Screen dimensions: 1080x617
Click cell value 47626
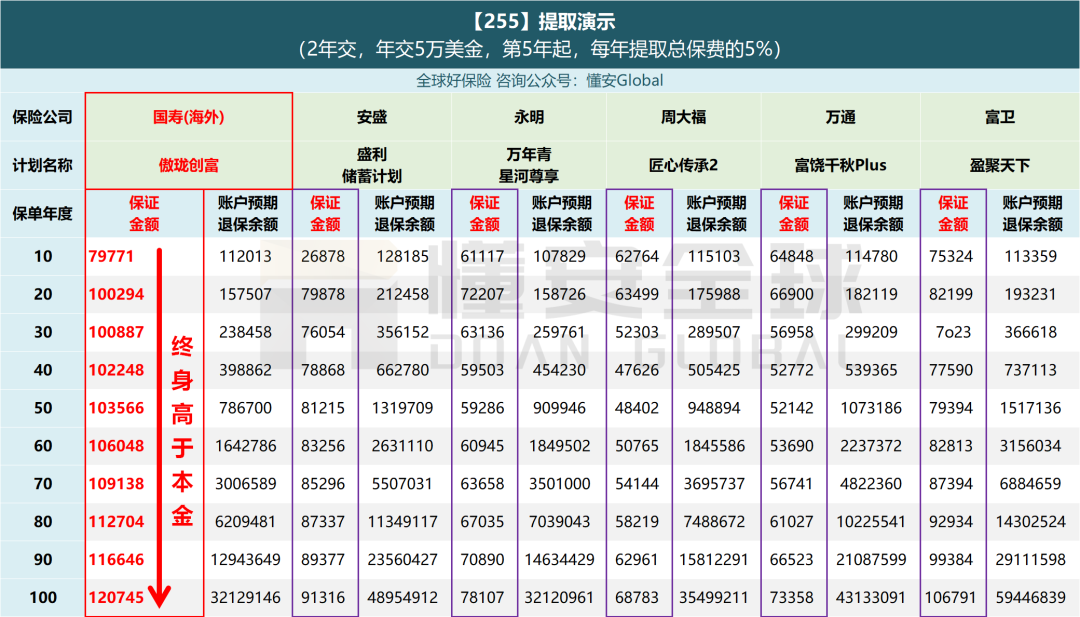coord(637,370)
